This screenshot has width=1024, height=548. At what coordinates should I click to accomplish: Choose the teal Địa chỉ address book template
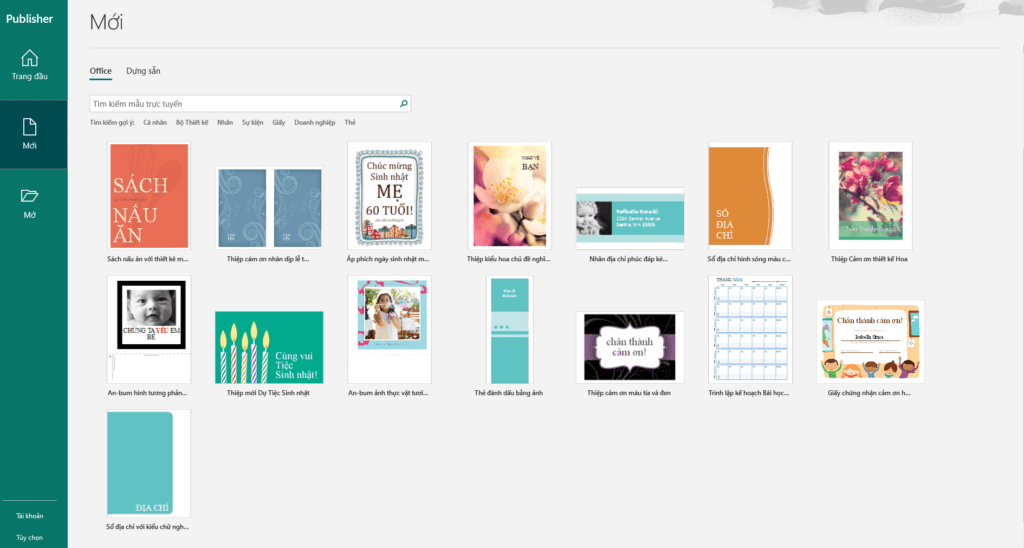(x=148, y=463)
